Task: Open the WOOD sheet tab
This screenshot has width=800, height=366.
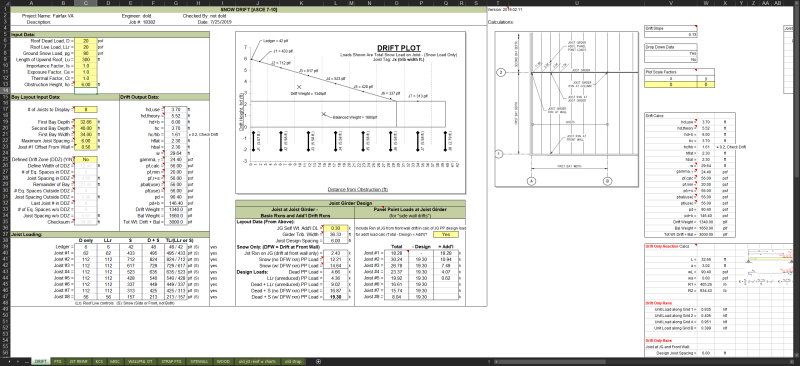Action: coord(223,361)
